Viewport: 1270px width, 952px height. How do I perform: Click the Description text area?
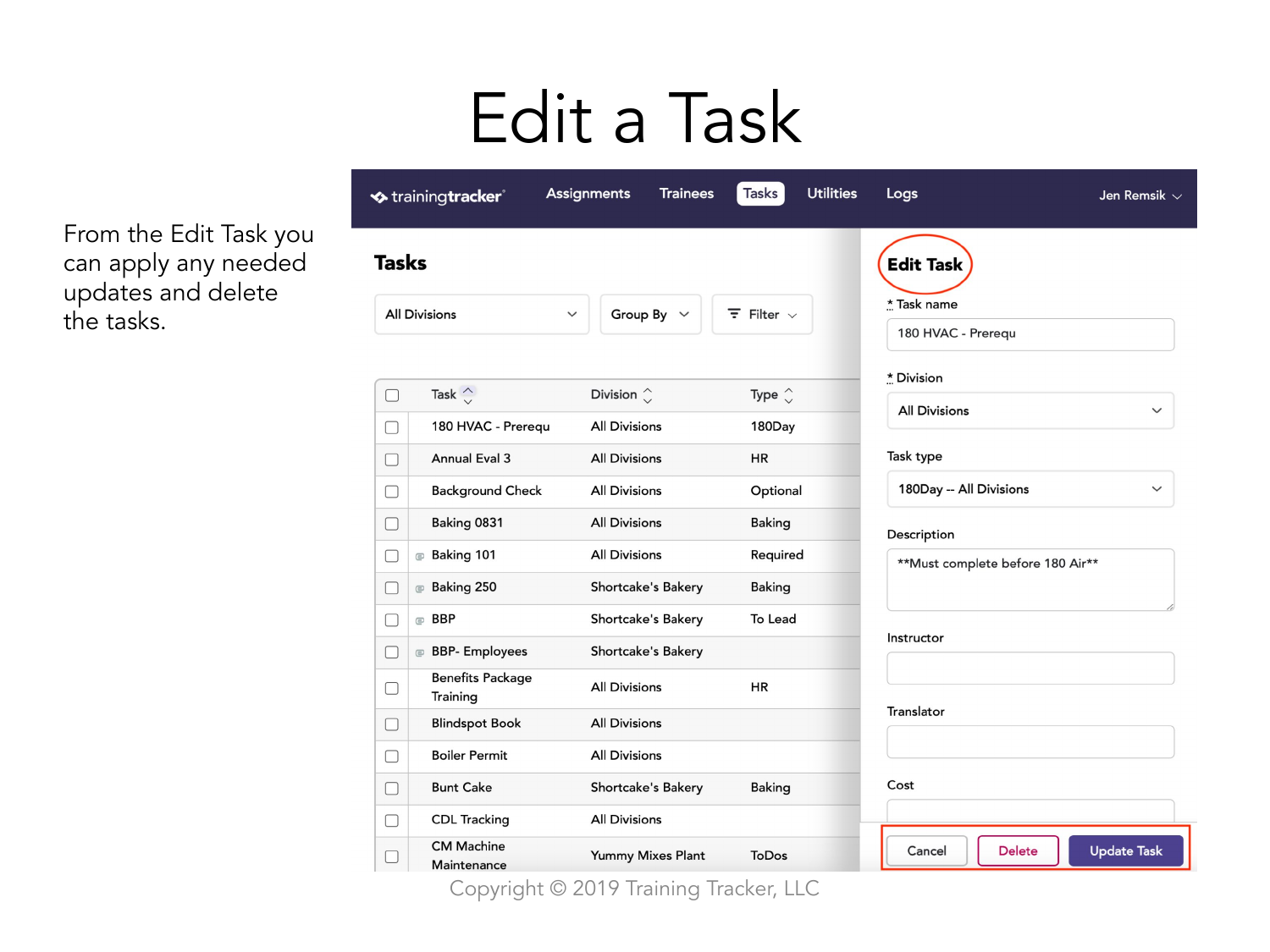tap(1030, 580)
